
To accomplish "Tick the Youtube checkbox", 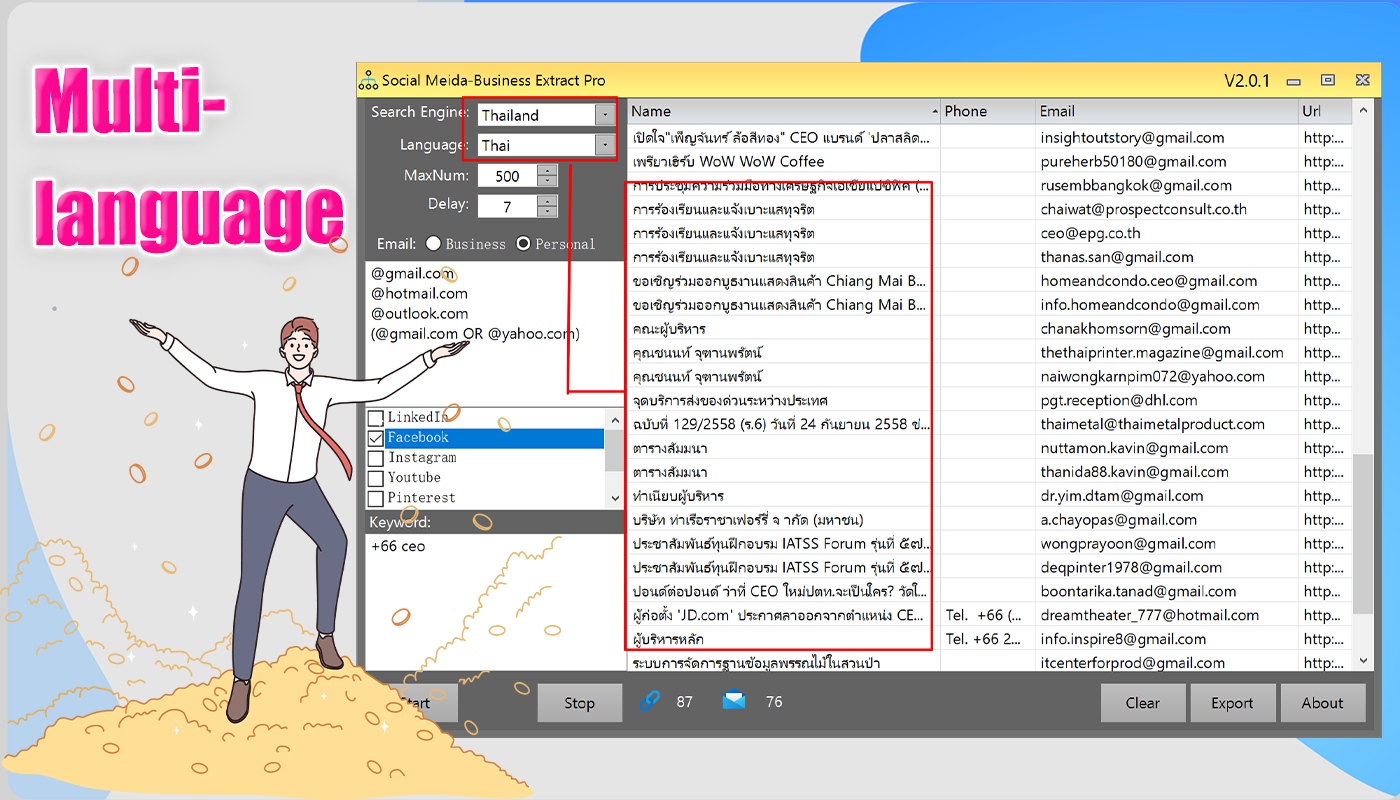I will [x=376, y=478].
